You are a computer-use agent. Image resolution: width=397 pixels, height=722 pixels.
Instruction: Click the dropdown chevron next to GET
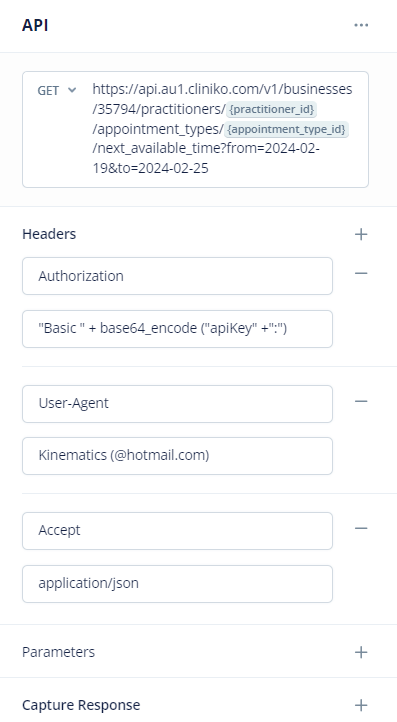click(x=72, y=90)
